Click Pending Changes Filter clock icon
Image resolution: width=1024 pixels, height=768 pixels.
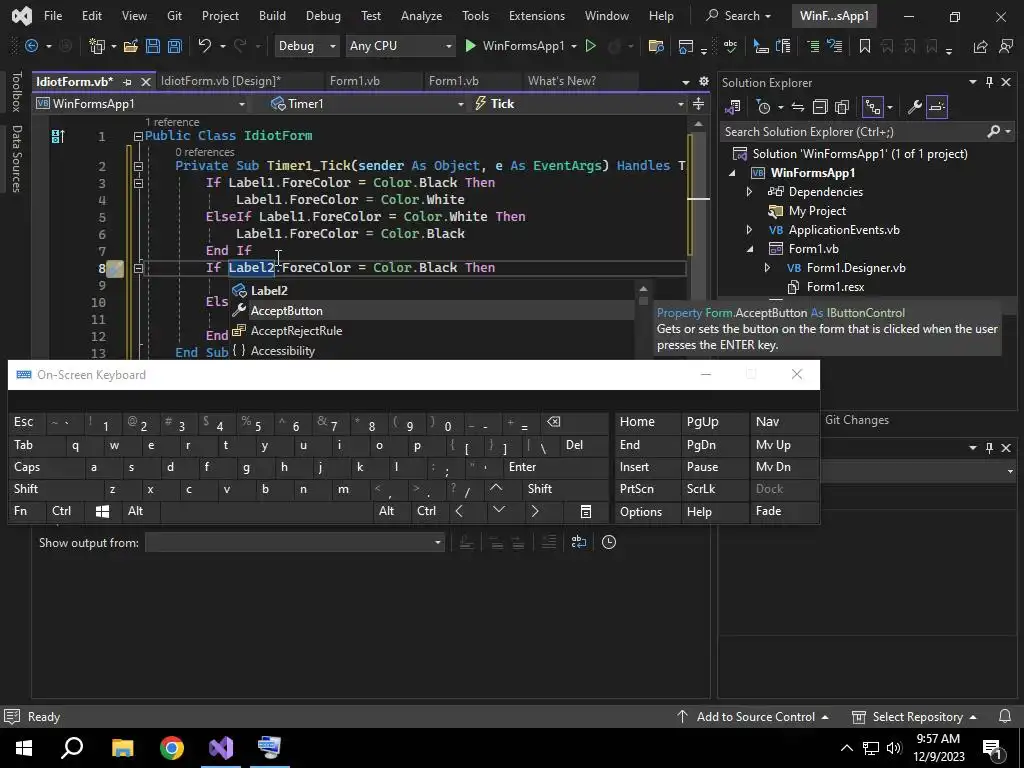coord(763,107)
